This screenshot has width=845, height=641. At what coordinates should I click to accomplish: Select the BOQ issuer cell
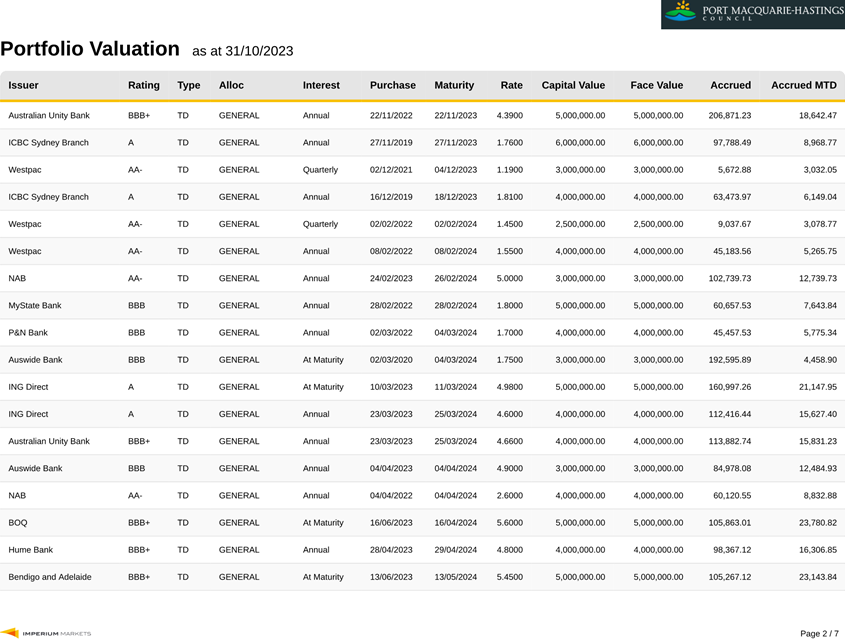pos(18,522)
